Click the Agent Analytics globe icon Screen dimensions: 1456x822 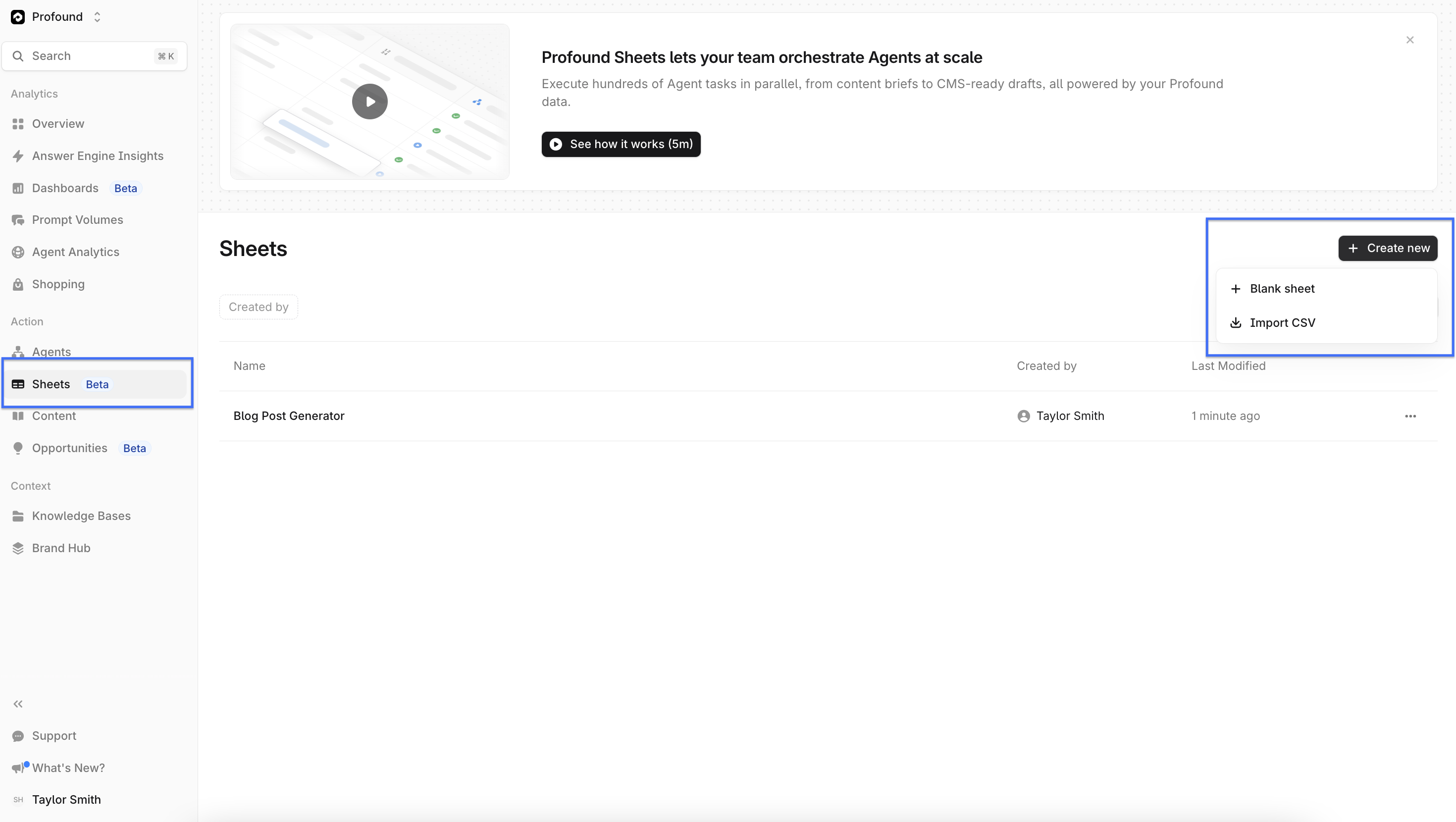coord(18,252)
